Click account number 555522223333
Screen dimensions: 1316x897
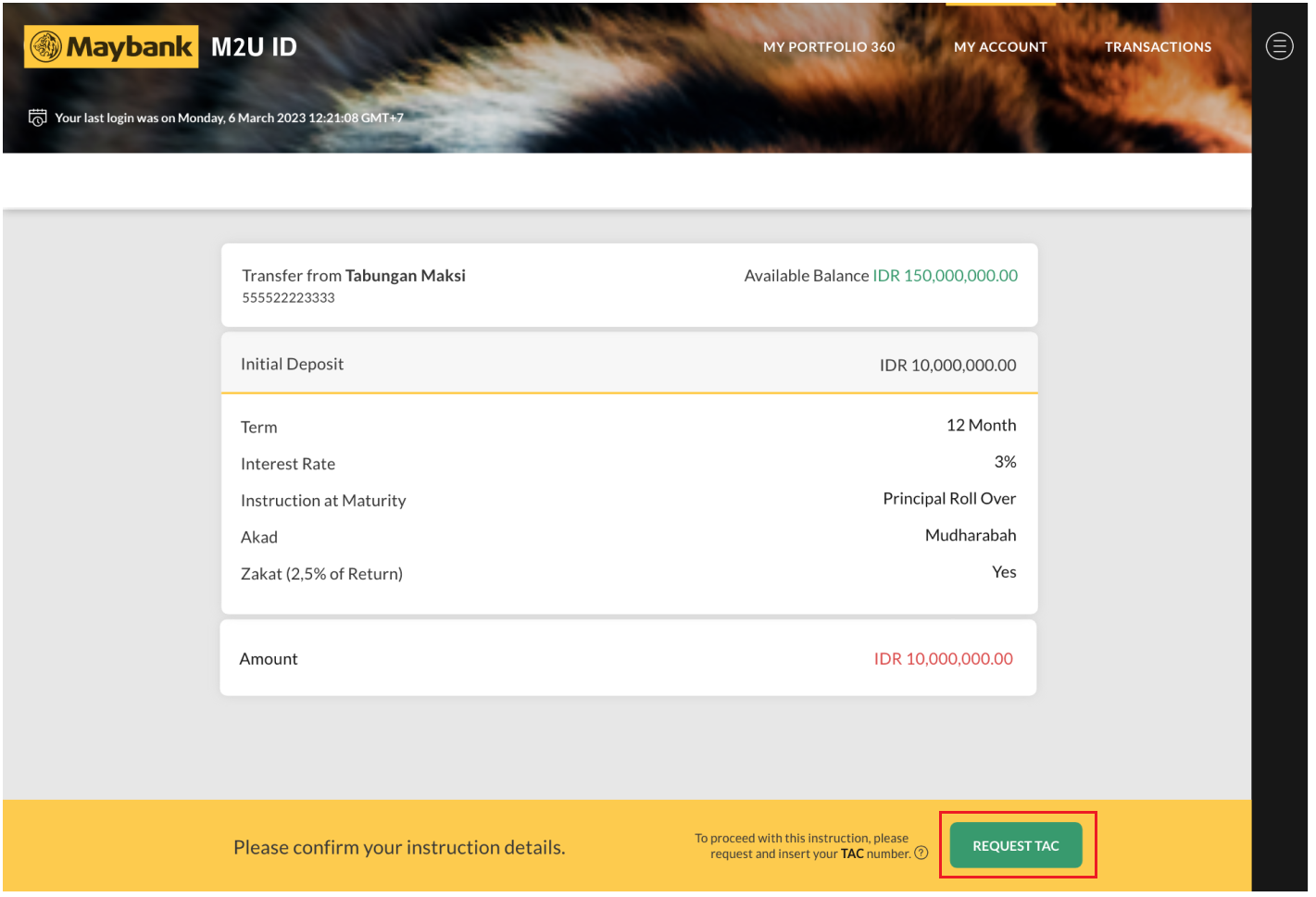[x=288, y=298]
